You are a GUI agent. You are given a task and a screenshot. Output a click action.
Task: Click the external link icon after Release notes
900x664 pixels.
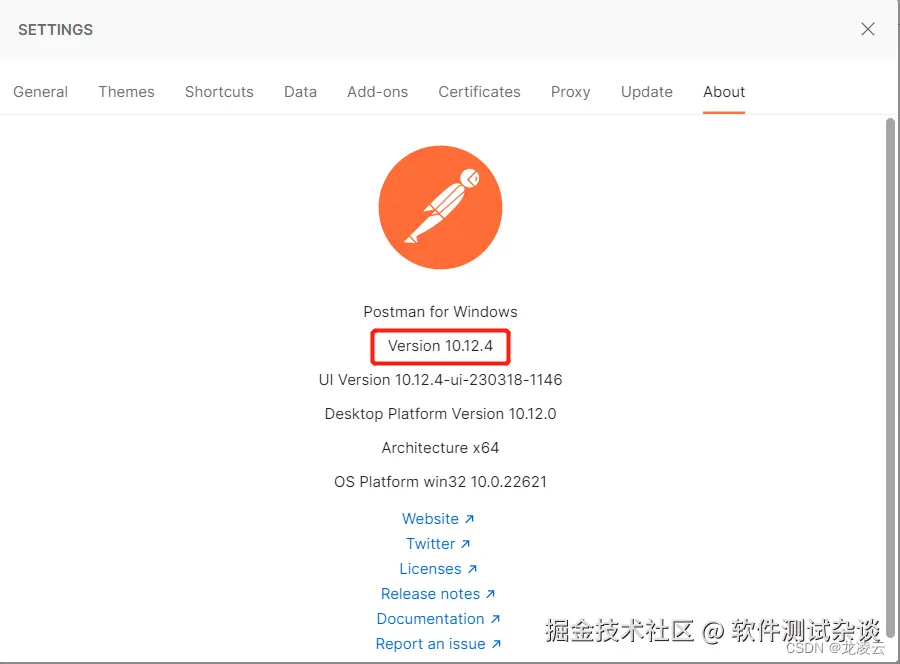point(489,593)
